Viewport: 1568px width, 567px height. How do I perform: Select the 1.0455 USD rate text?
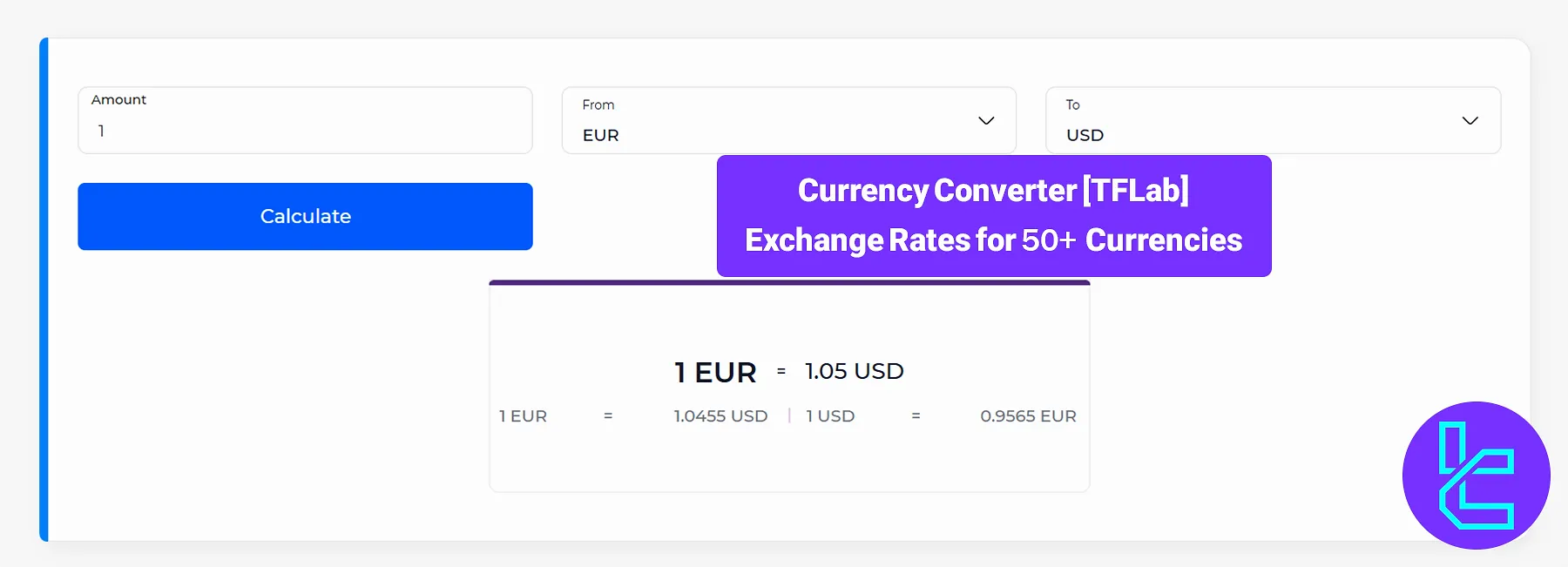point(720,415)
